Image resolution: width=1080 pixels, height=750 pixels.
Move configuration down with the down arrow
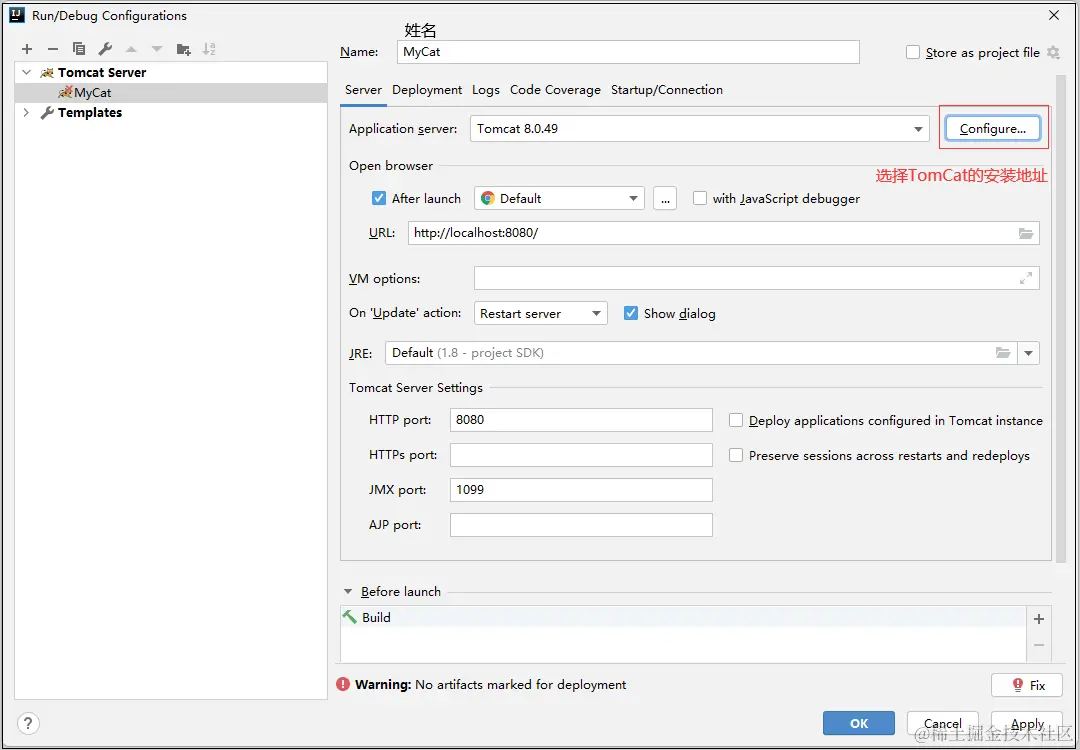157,49
